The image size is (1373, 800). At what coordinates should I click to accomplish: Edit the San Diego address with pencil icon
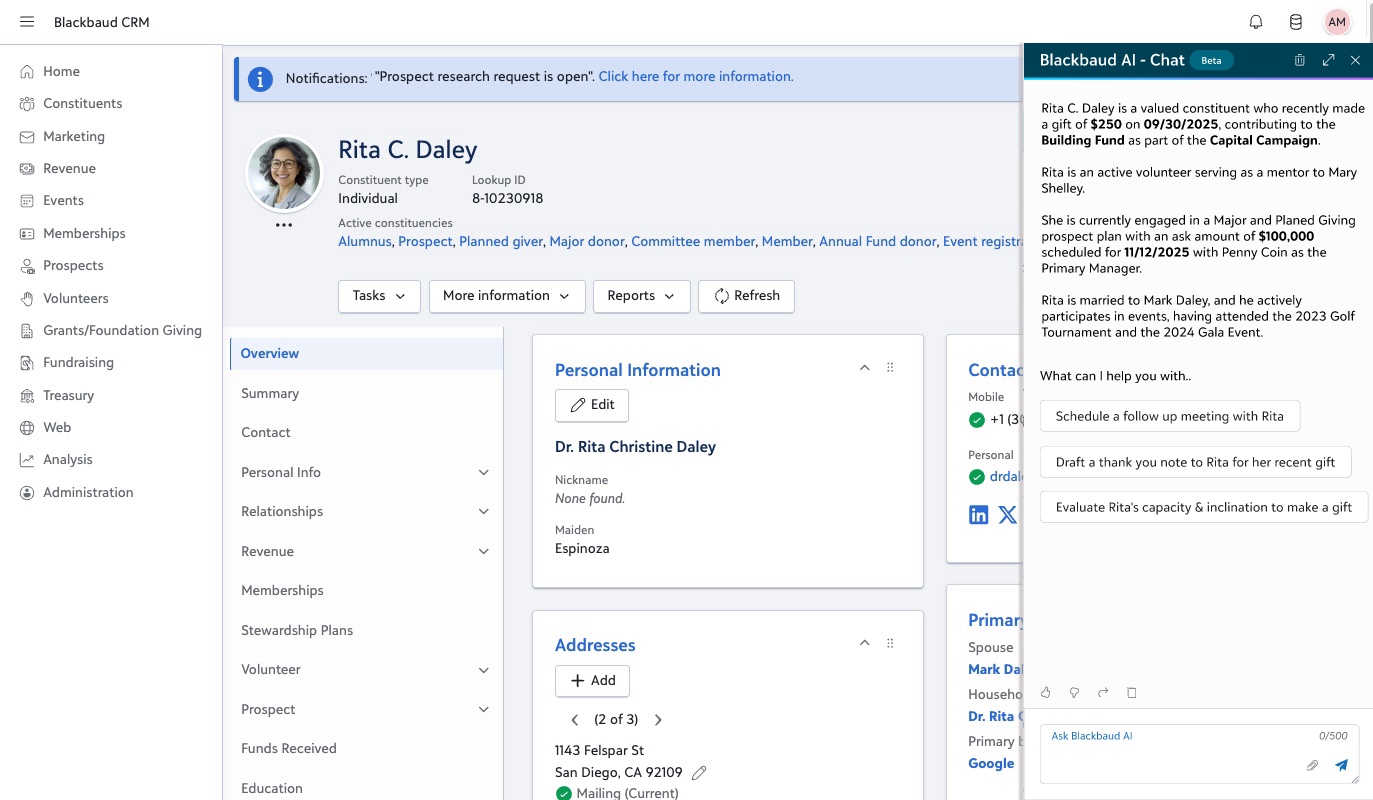coord(699,772)
